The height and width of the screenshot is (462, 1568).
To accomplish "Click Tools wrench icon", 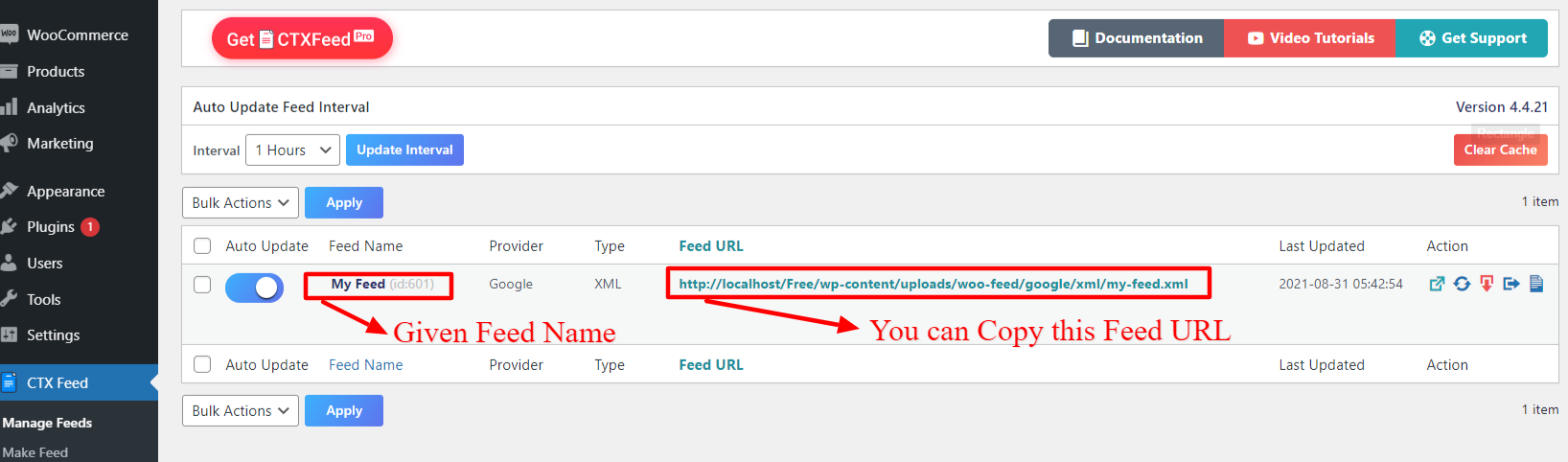I will click(9, 298).
